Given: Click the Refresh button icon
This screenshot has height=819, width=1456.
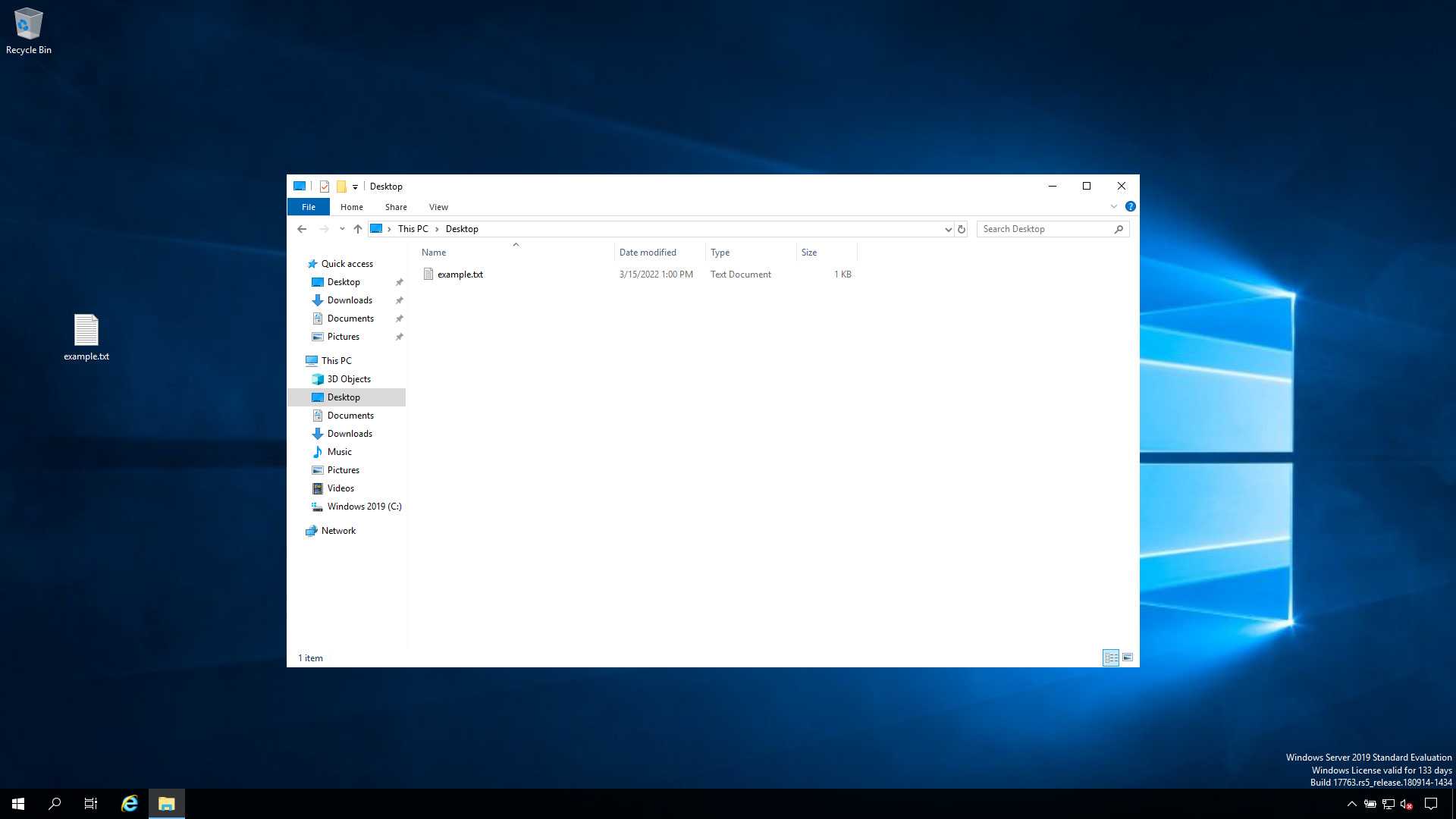Looking at the screenshot, I should pyautogui.click(x=961, y=229).
